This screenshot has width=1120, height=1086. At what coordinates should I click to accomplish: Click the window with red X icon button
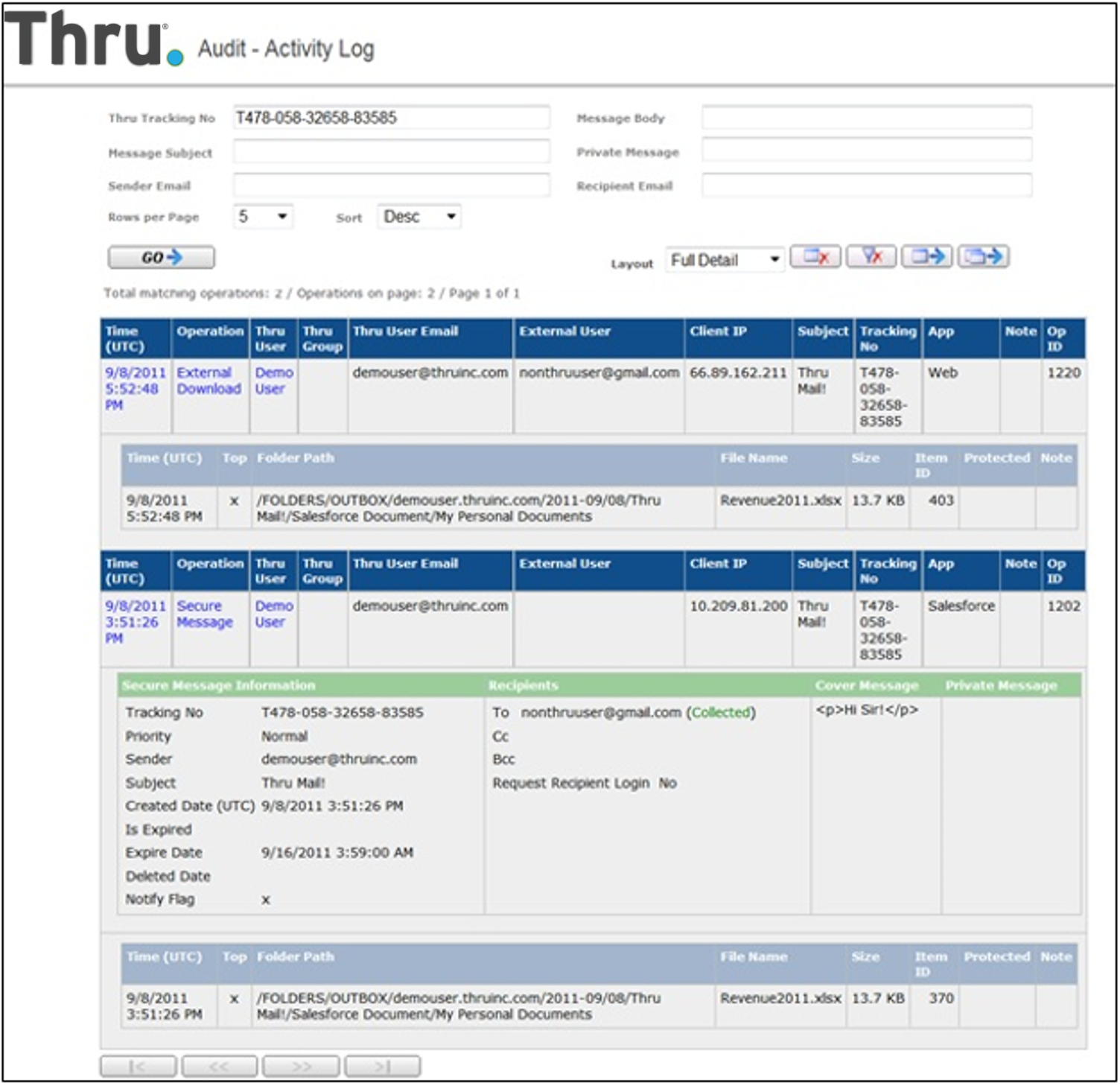tap(815, 257)
